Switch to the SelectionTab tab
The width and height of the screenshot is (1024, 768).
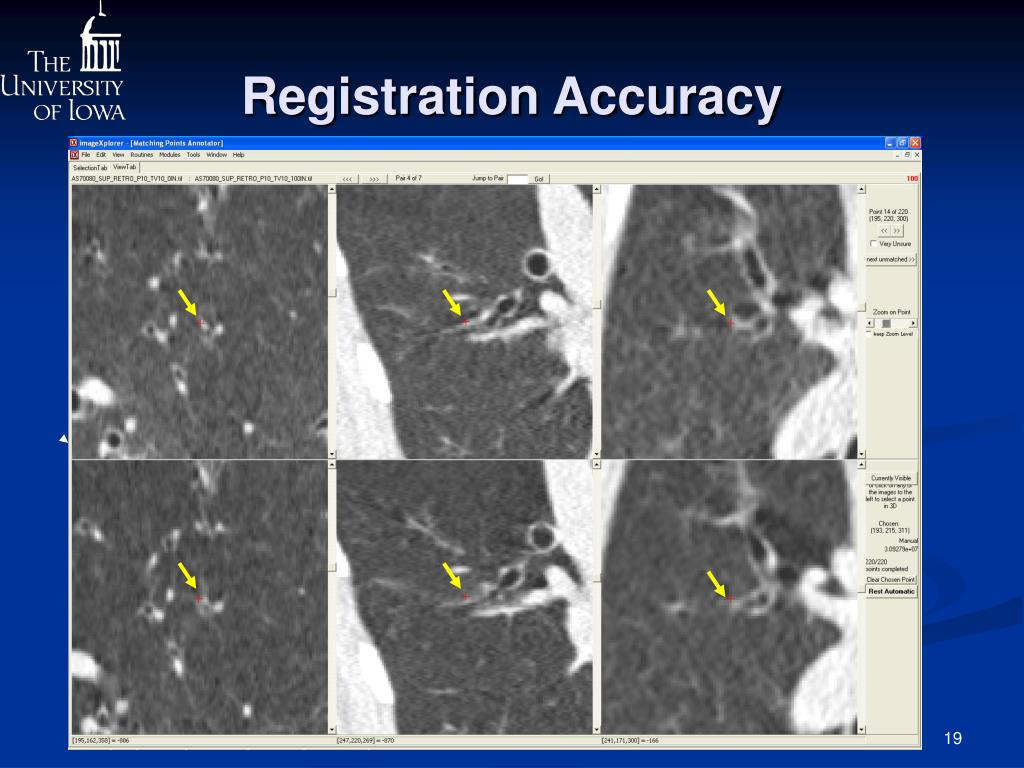(x=90, y=168)
